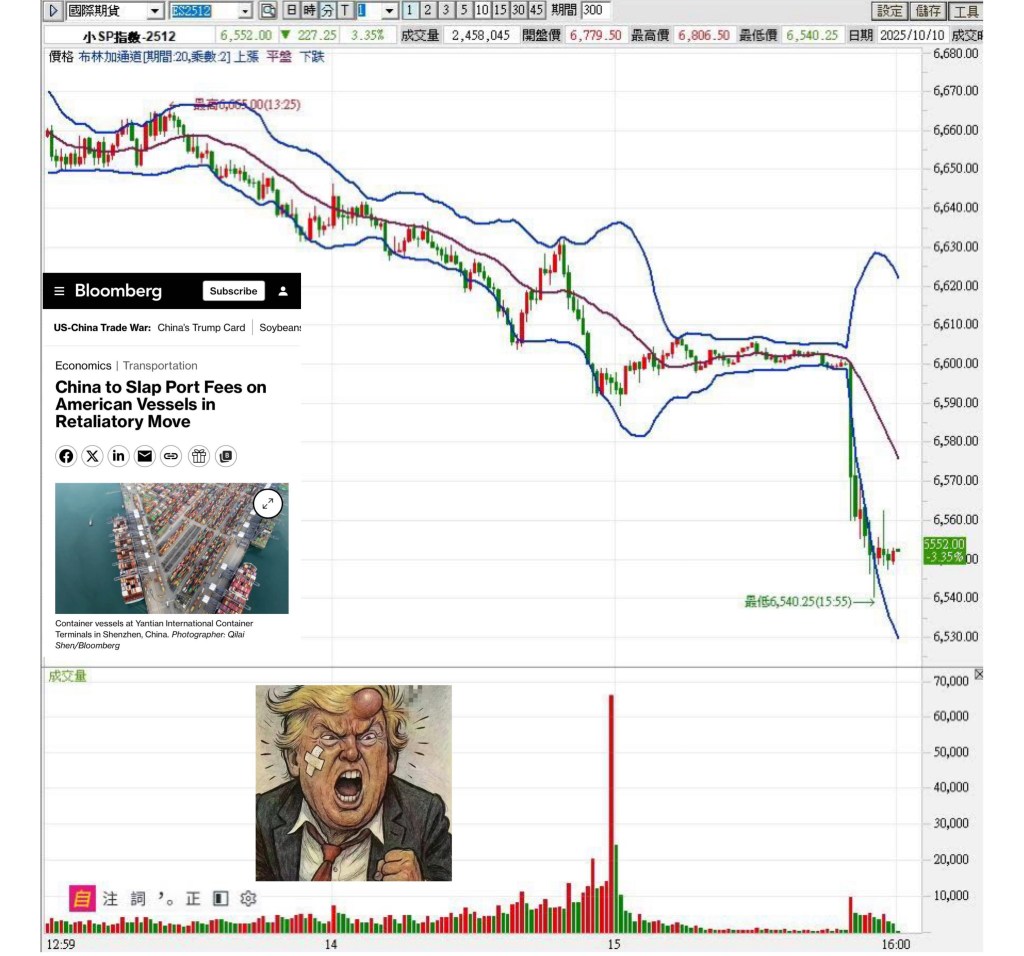Click the Subscribe button
The height and width of the screenshot is (956, 1024).
[234, 291]
